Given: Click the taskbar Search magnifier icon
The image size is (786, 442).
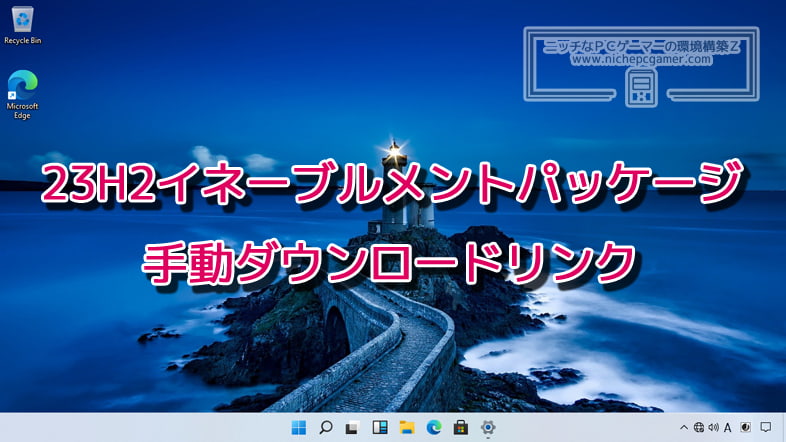Looking at the screenshot, I should 325,427.
